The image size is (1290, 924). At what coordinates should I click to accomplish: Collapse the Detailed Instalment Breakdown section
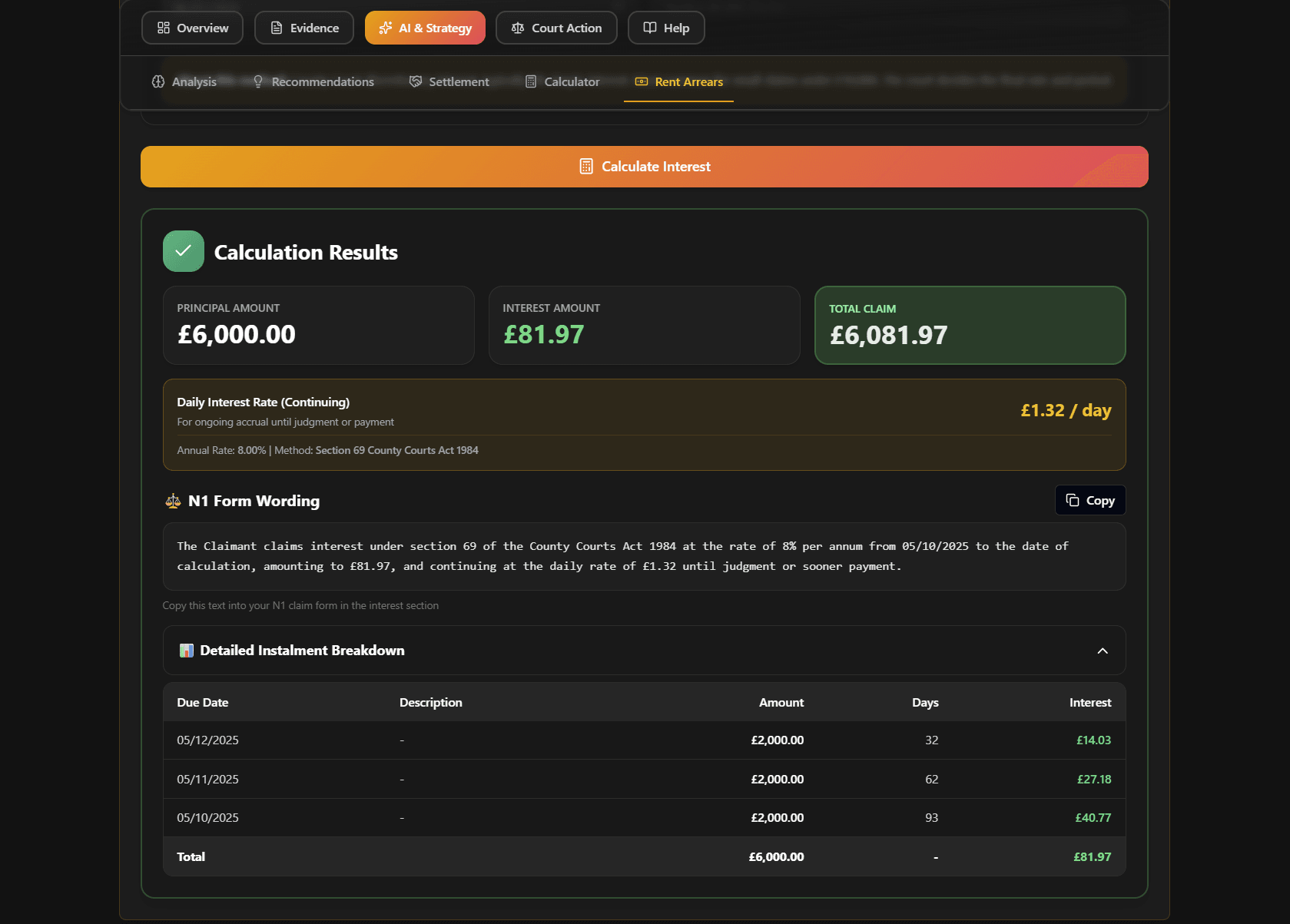pyautogui.click(x=1103, y=651)
